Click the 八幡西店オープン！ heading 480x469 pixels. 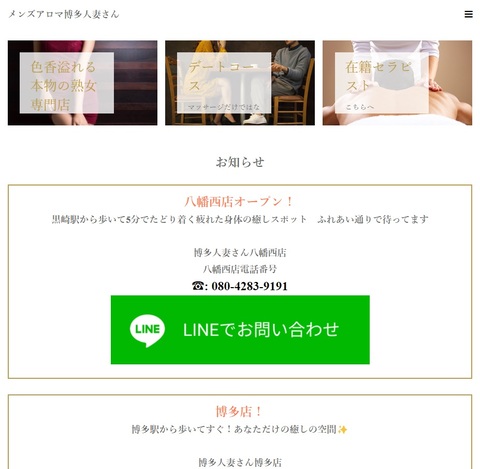(240, 202)
